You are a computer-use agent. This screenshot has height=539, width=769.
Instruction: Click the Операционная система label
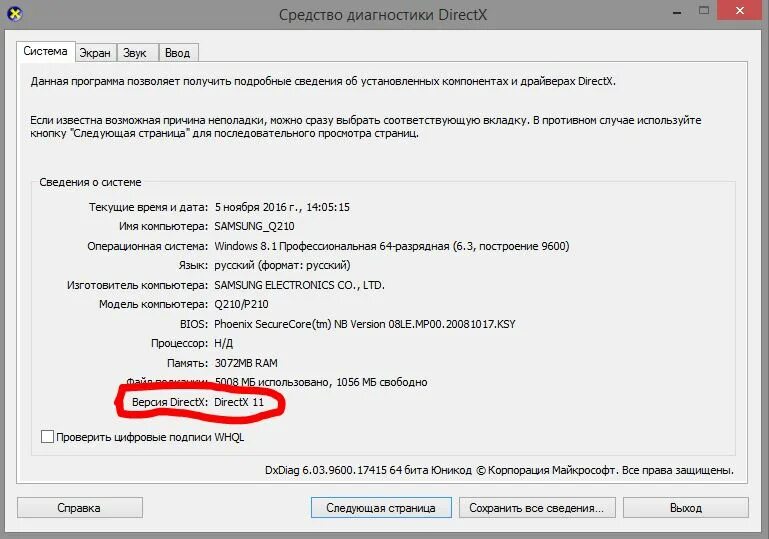[148, 246]
